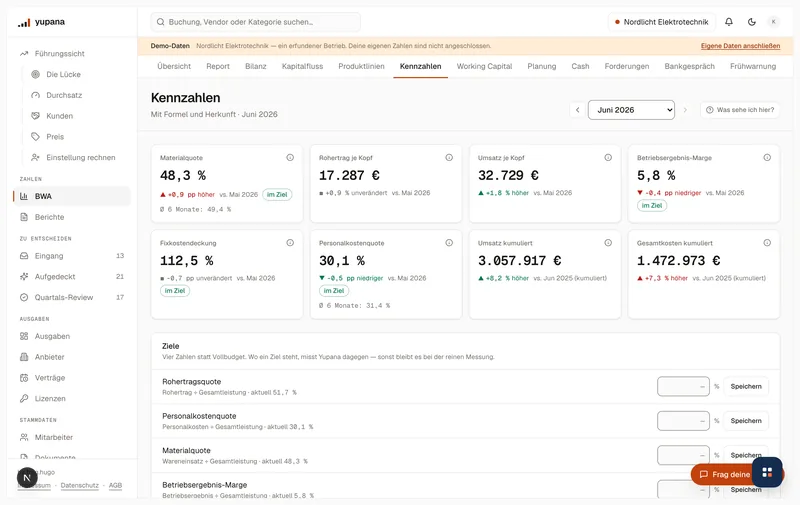Go to next month arrow

[x=685, y=110]
